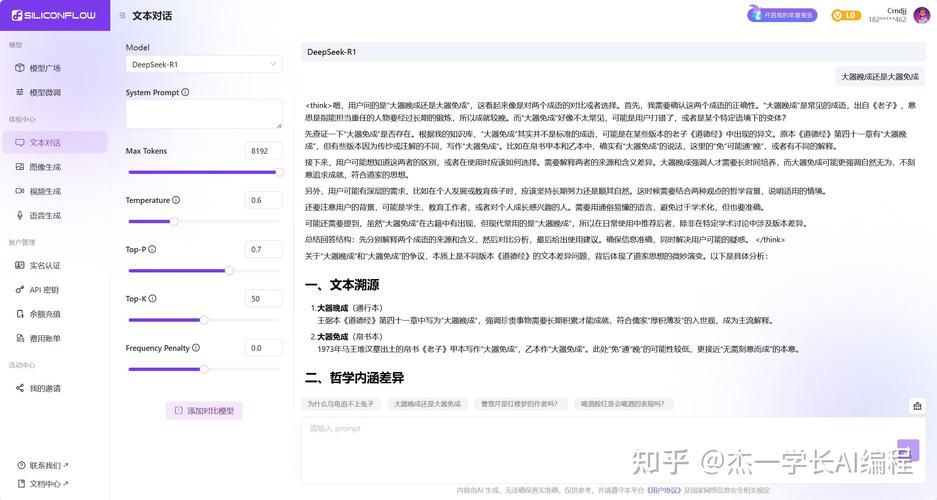
Task: Click the 文本对话 chat bubble icon
Action: [x=20, y=143]
